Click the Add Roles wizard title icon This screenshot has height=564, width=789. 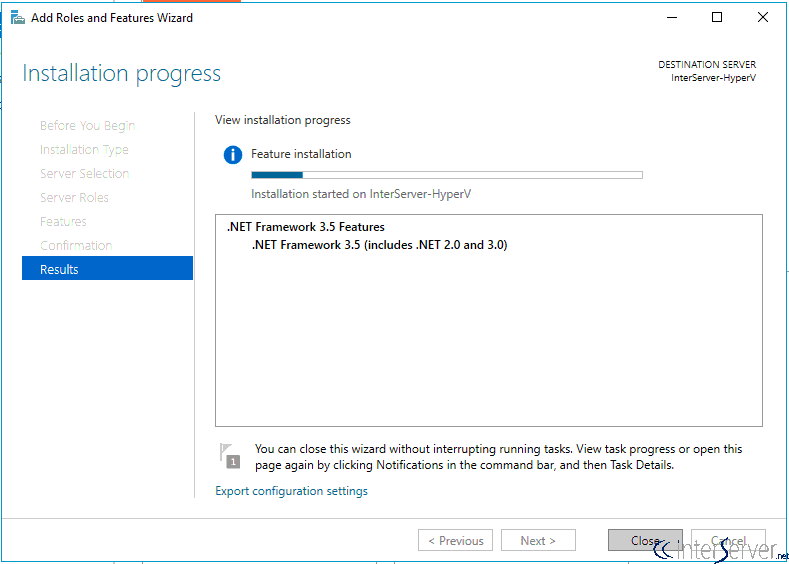18,18
